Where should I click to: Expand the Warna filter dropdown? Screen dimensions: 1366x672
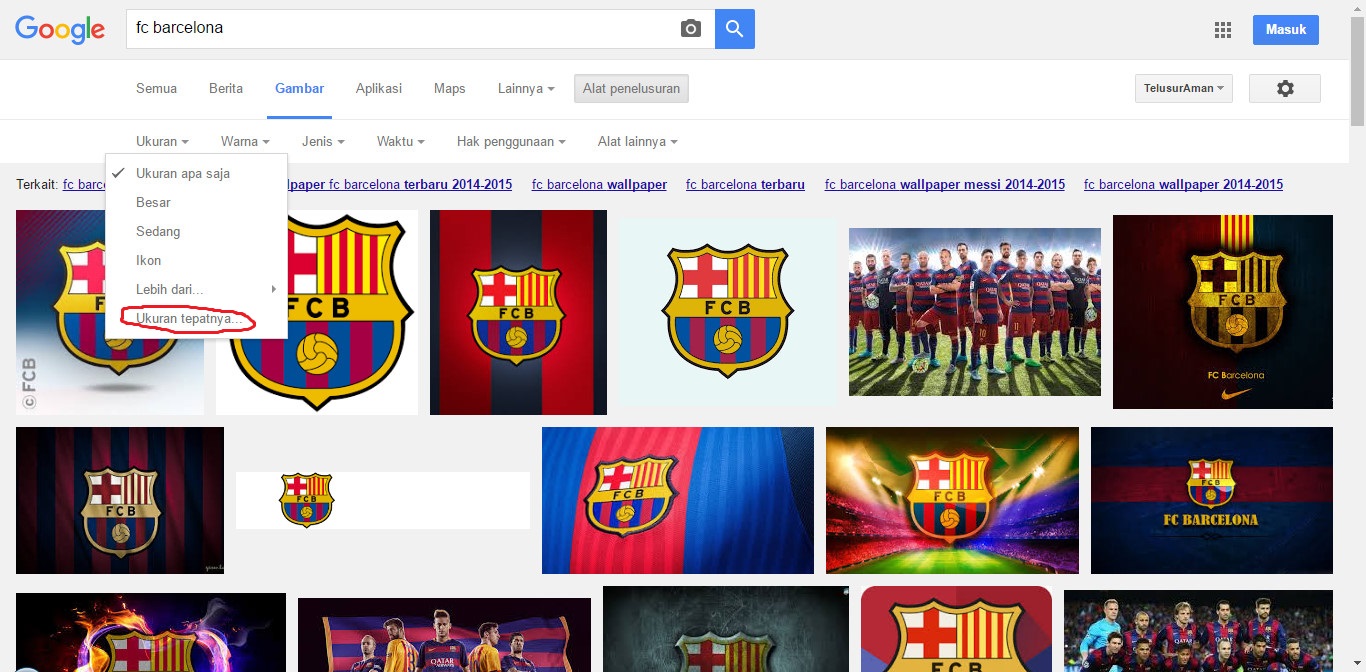tap(245, 142)
